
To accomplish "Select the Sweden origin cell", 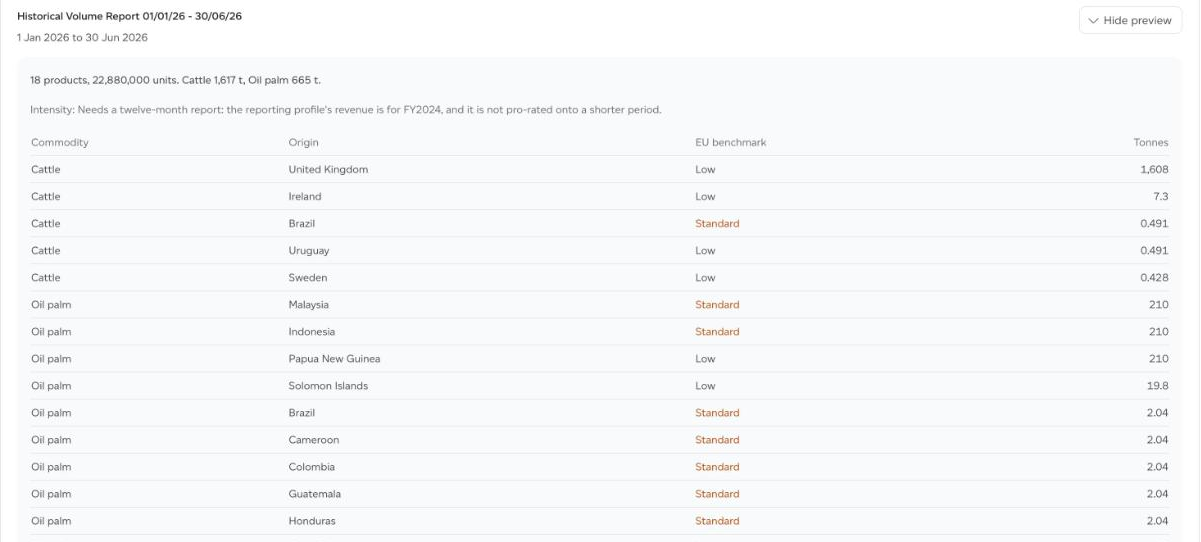I will click(308, 278).
